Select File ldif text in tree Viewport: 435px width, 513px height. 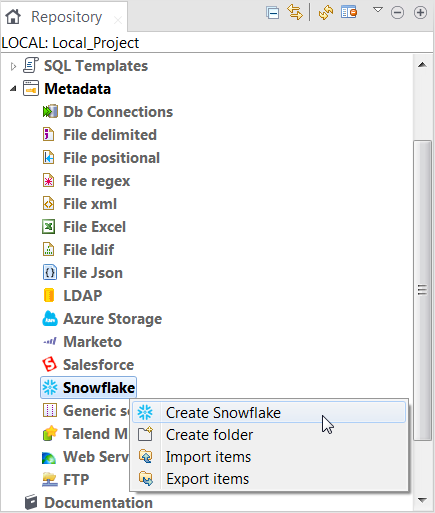(89, 250)
